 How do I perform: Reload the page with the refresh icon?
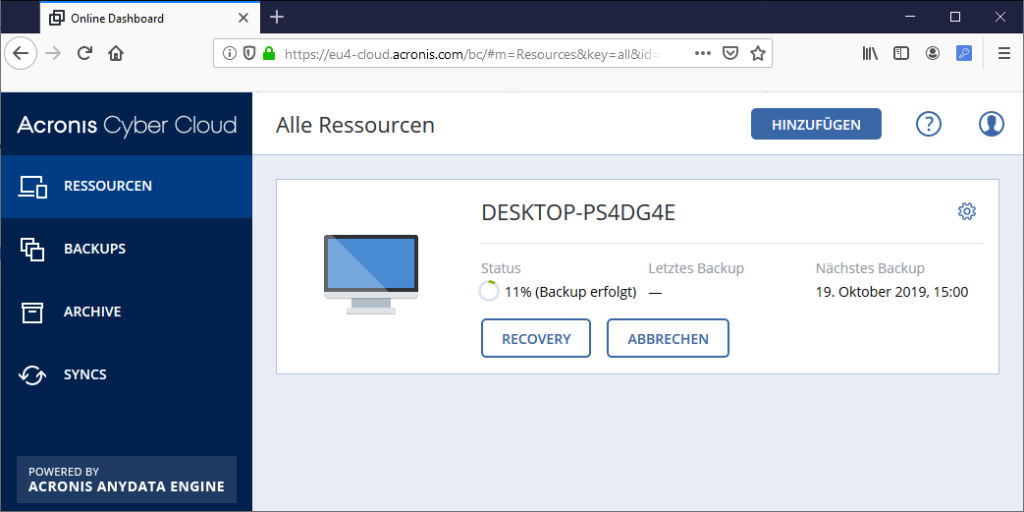click(x=84, y=54)
